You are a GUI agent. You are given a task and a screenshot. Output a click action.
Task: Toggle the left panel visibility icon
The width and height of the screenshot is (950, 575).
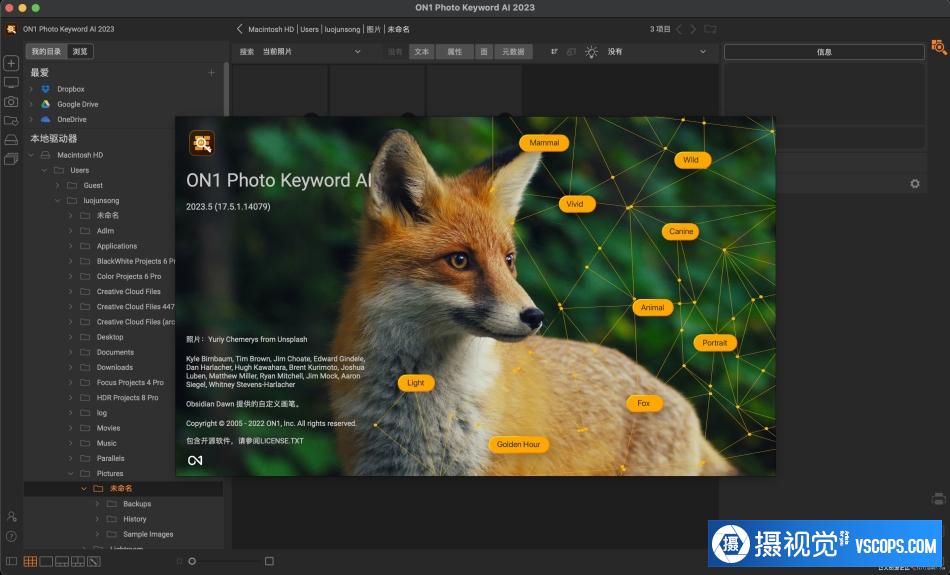point(12,562)
